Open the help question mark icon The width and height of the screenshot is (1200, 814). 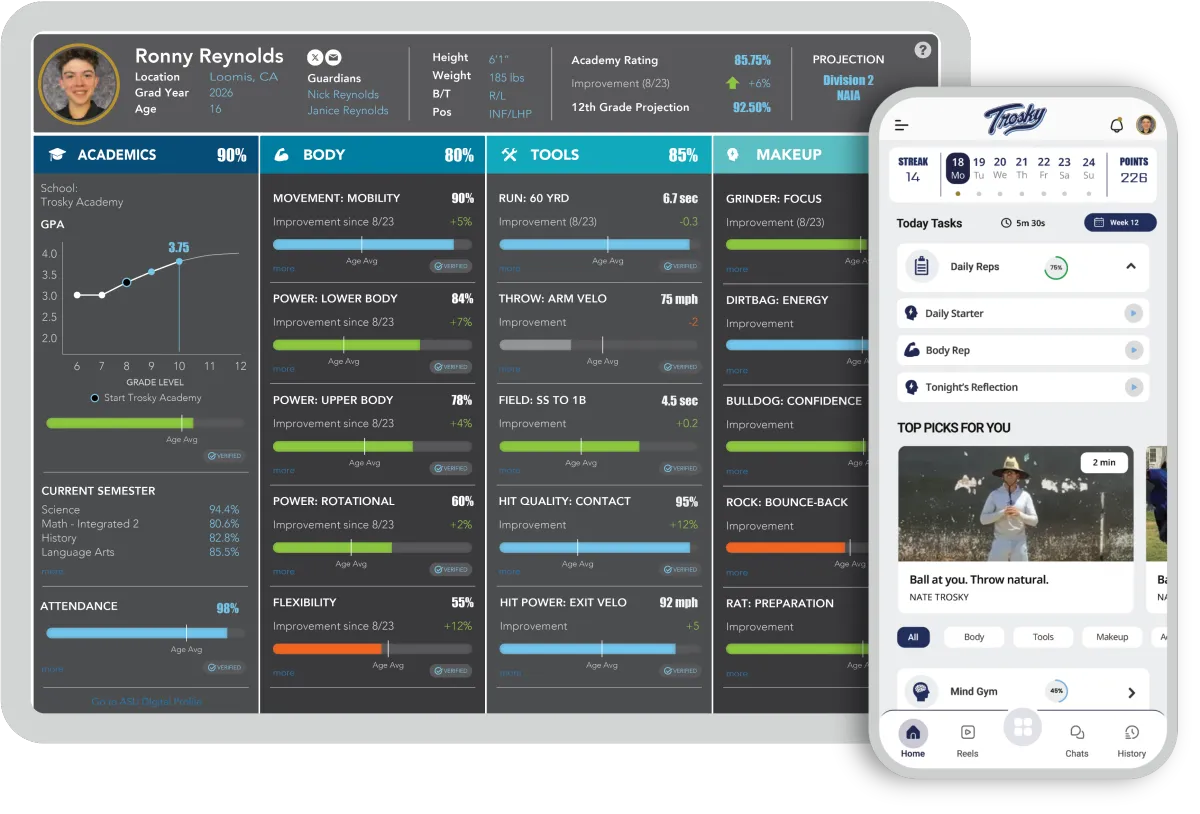tap(923, 50)
